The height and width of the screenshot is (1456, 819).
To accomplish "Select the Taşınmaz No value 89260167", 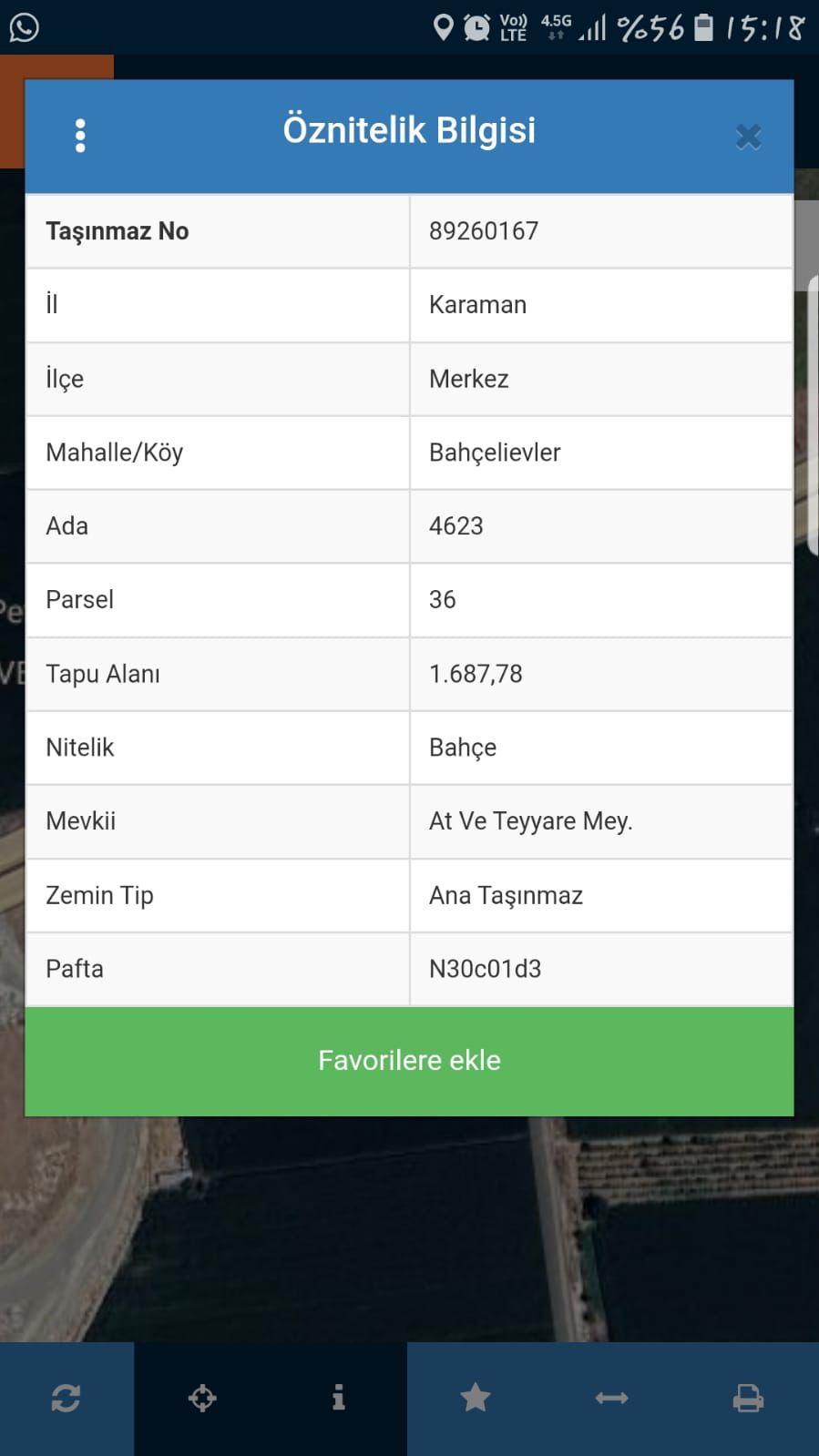I will (x=484, y=231).
